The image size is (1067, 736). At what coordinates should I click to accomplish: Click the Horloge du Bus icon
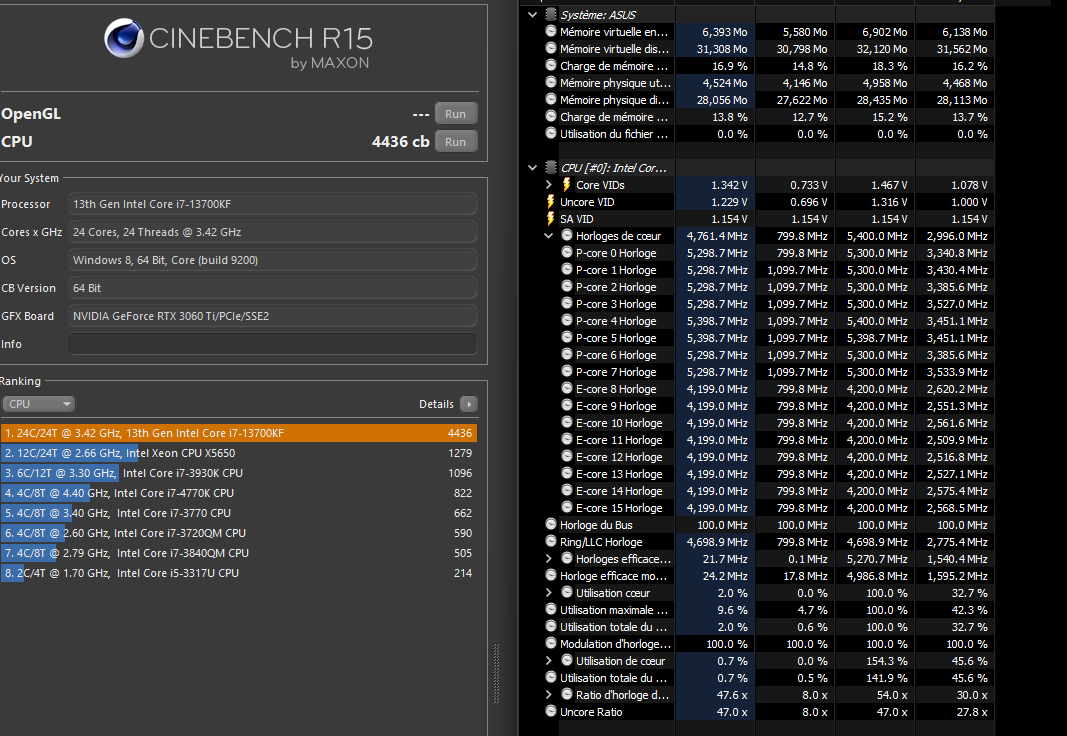pyautogui.click(x=551, y=524)
